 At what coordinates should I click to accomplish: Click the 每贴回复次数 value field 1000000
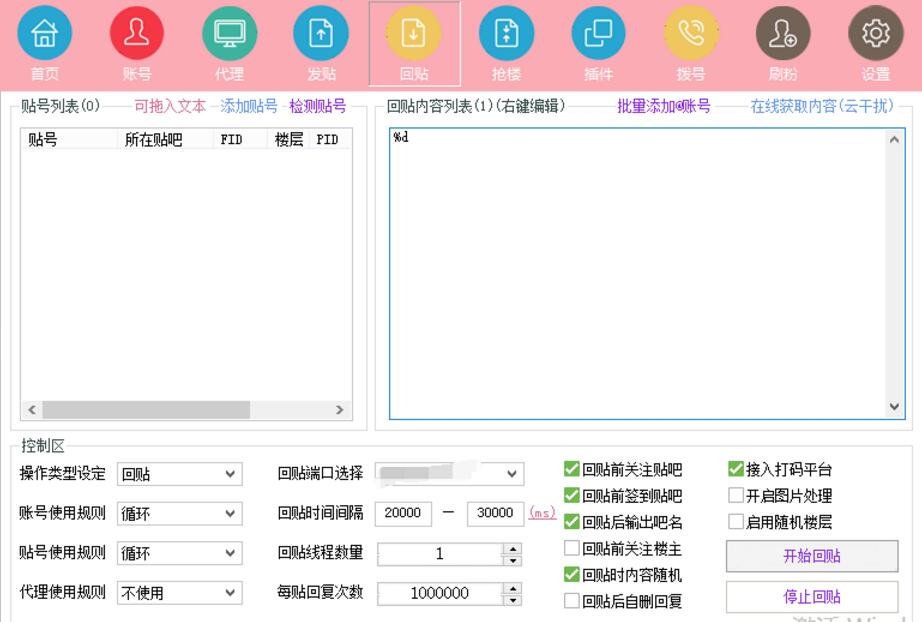[x=440, y=593]
